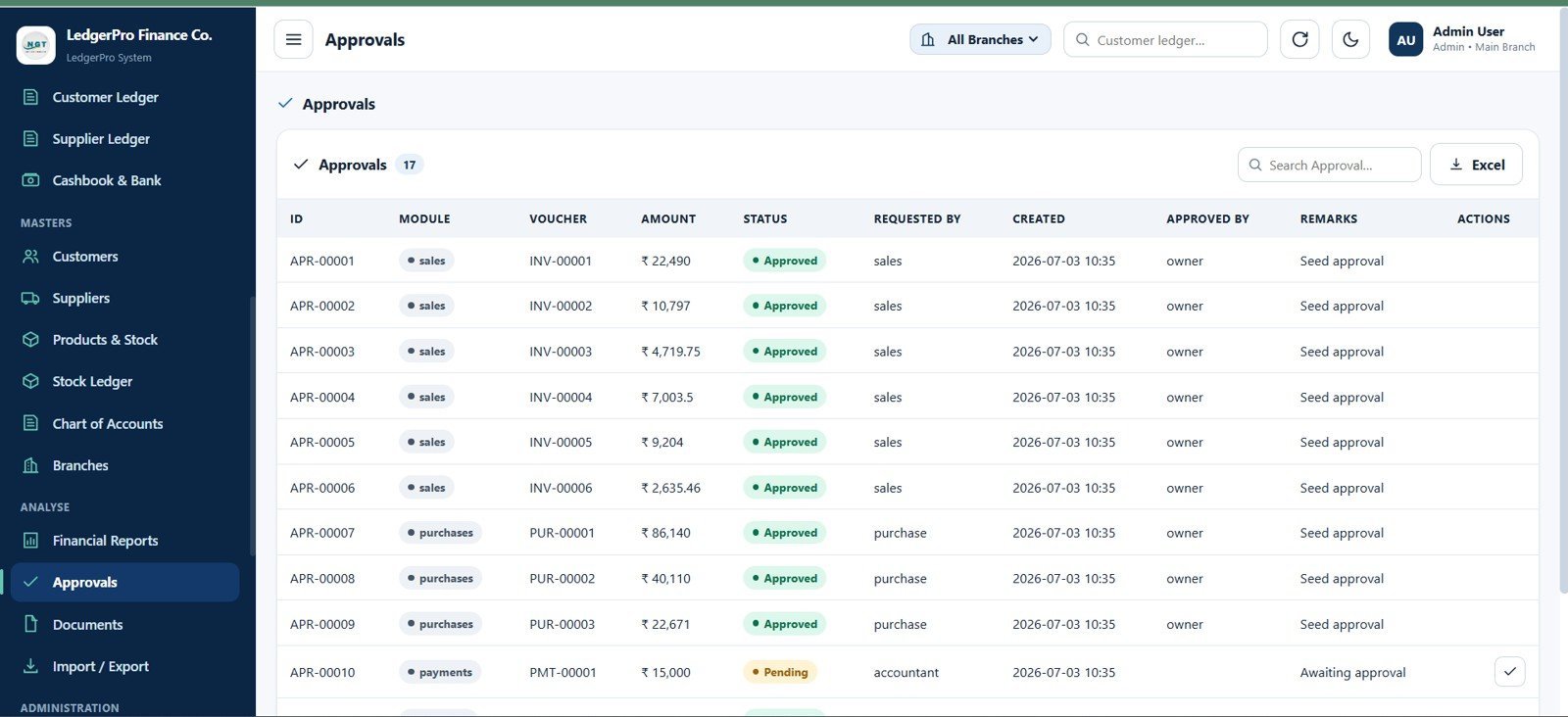Click the Supplier Ledger document icon
Screen dimensions: 1568x717
pos(30,139)
